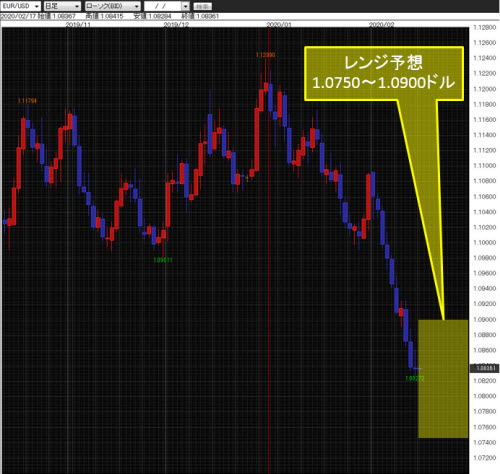Click the date input field
This screenshot has width=500, height=474.
point(163,6)
